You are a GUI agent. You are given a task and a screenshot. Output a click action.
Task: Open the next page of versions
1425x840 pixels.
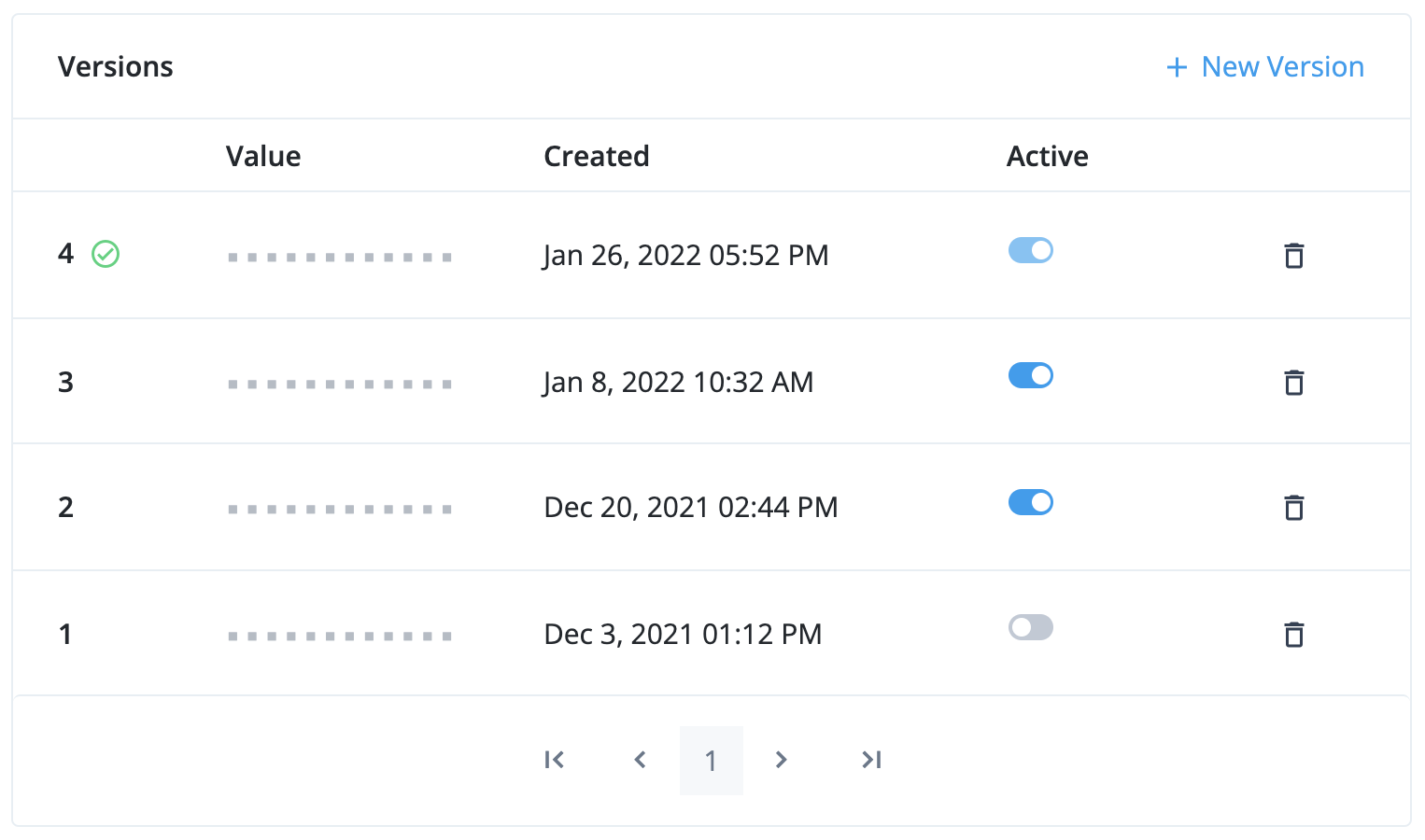click(x=781, y=760)
